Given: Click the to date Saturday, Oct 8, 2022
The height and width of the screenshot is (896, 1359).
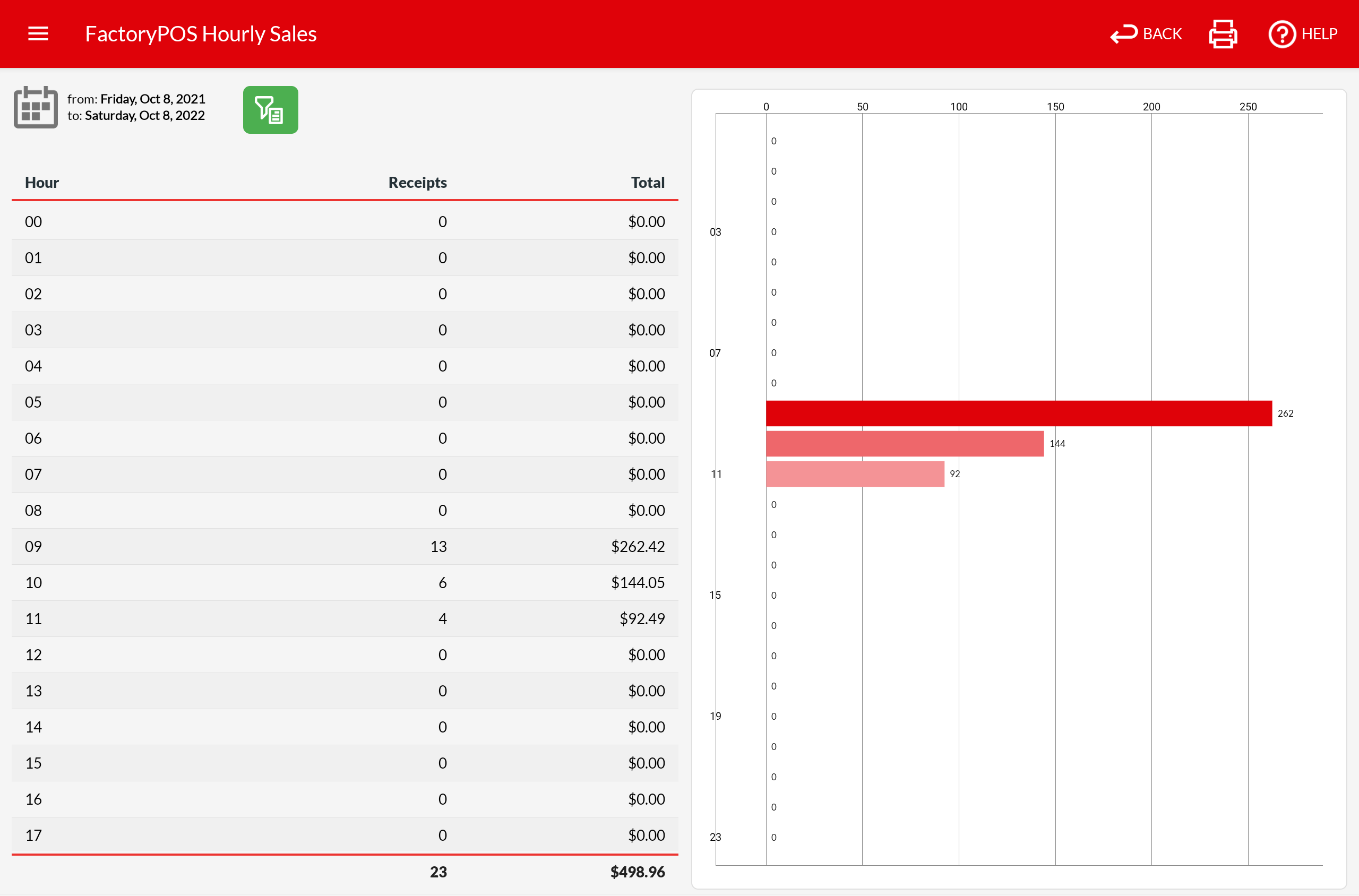Looking at the screenshot, I should coord(144,115).
